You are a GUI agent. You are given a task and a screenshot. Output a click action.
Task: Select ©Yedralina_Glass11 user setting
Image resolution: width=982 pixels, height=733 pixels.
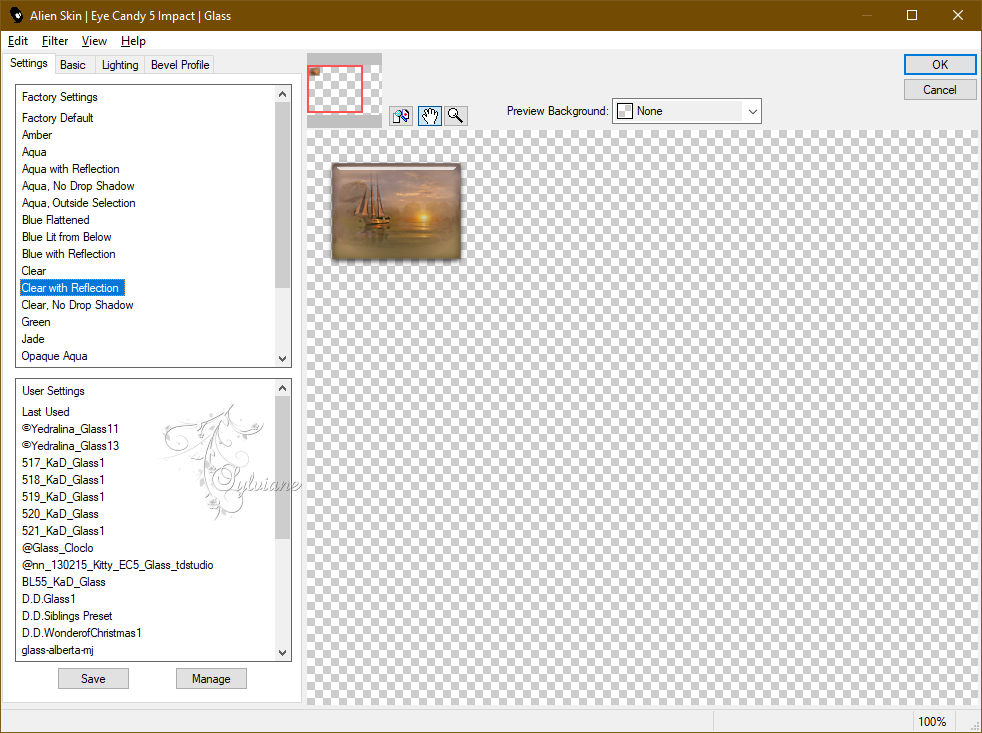point(70,429)
